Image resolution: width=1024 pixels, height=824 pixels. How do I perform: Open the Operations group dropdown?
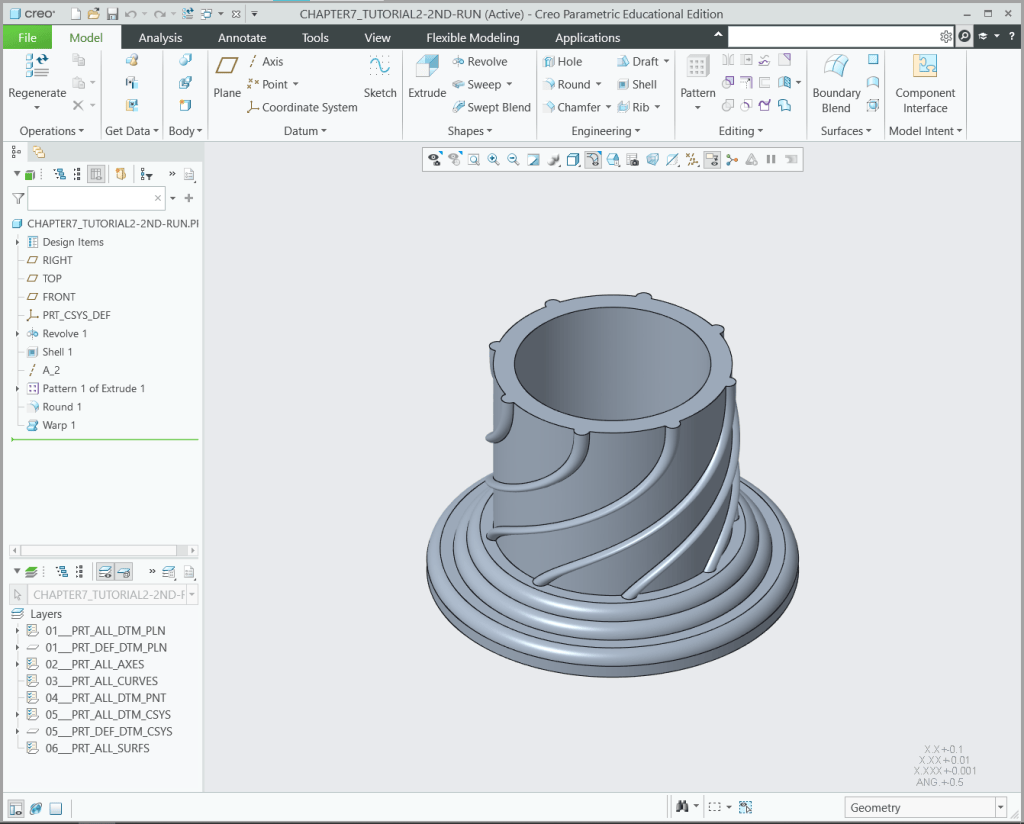pyautogui.click(x=52, y=131)
